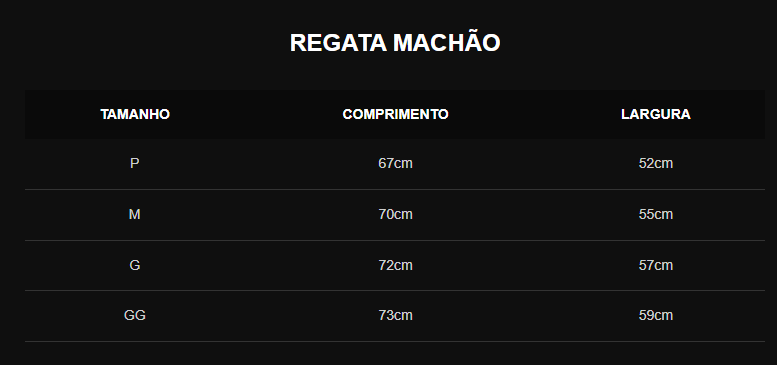Select the 59cm width cell
This screenshot has height=365, width=777.
(x=656, y=315)
